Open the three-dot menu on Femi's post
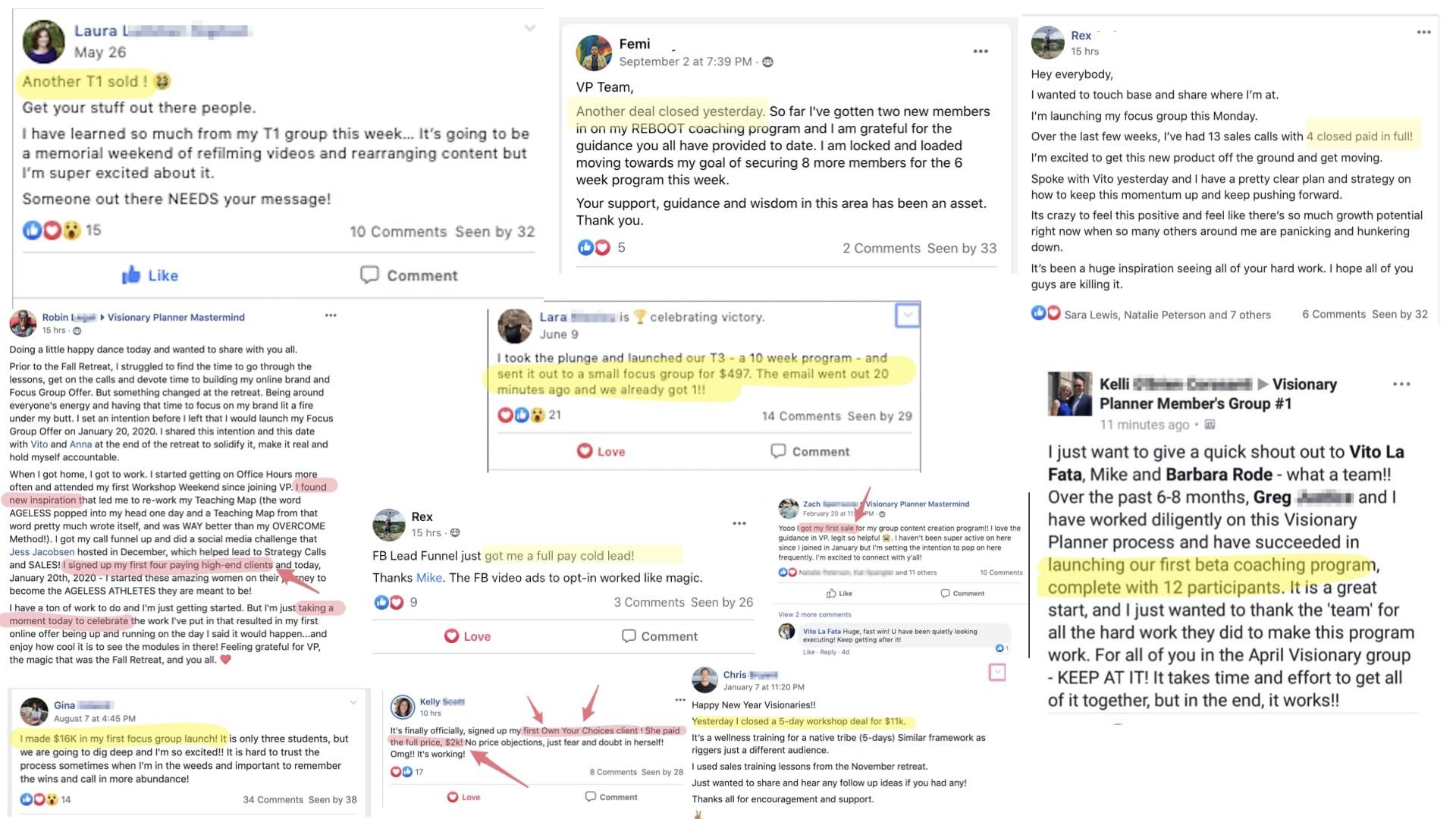 point(981,52)
